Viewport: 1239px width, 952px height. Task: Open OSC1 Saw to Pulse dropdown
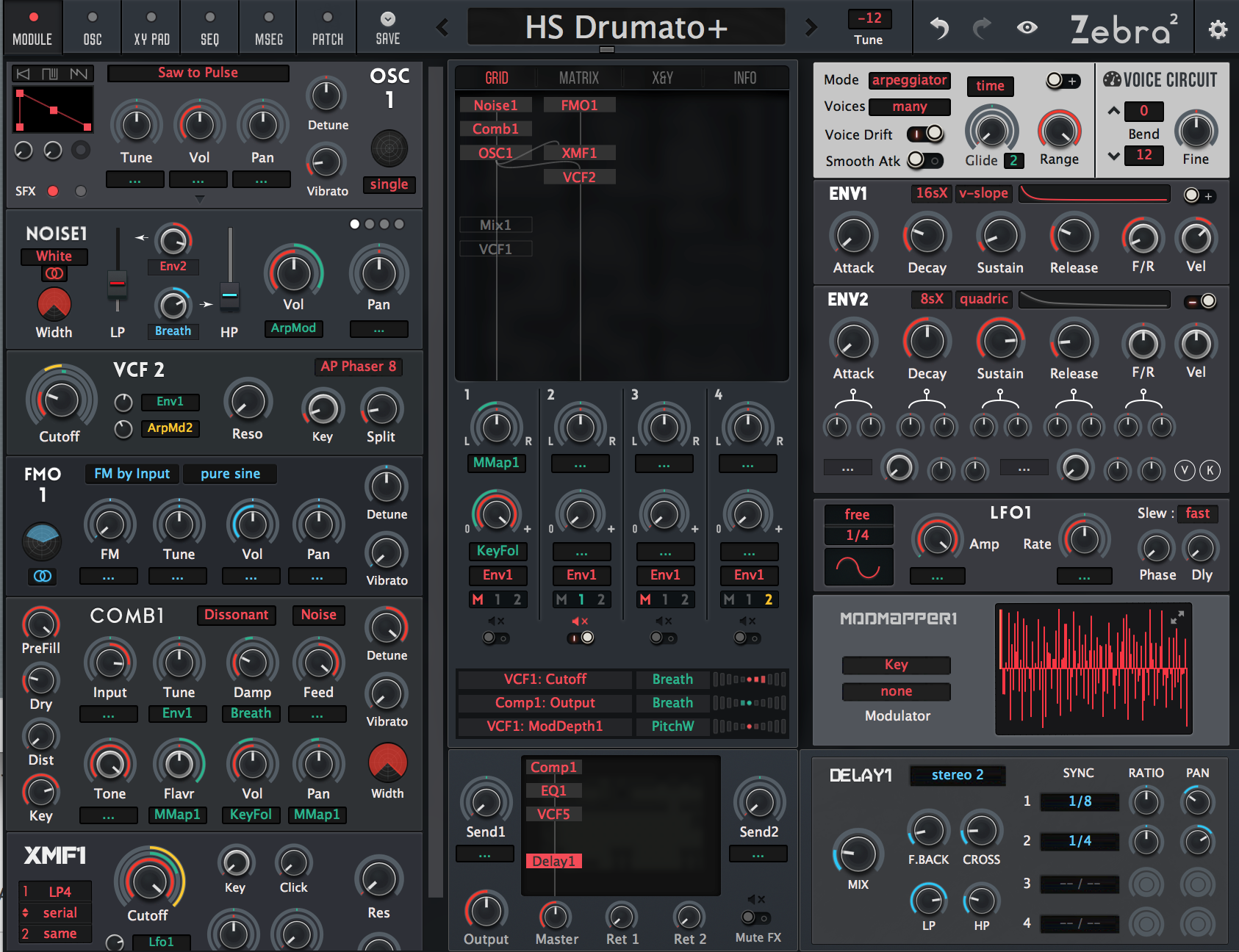coord(198,73)
